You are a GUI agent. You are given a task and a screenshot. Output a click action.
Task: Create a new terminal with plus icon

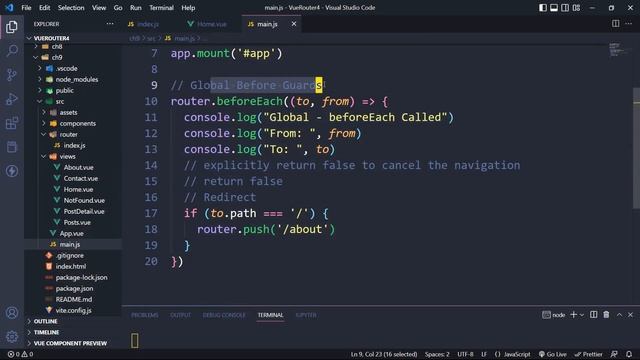click(x=573, y=315)
